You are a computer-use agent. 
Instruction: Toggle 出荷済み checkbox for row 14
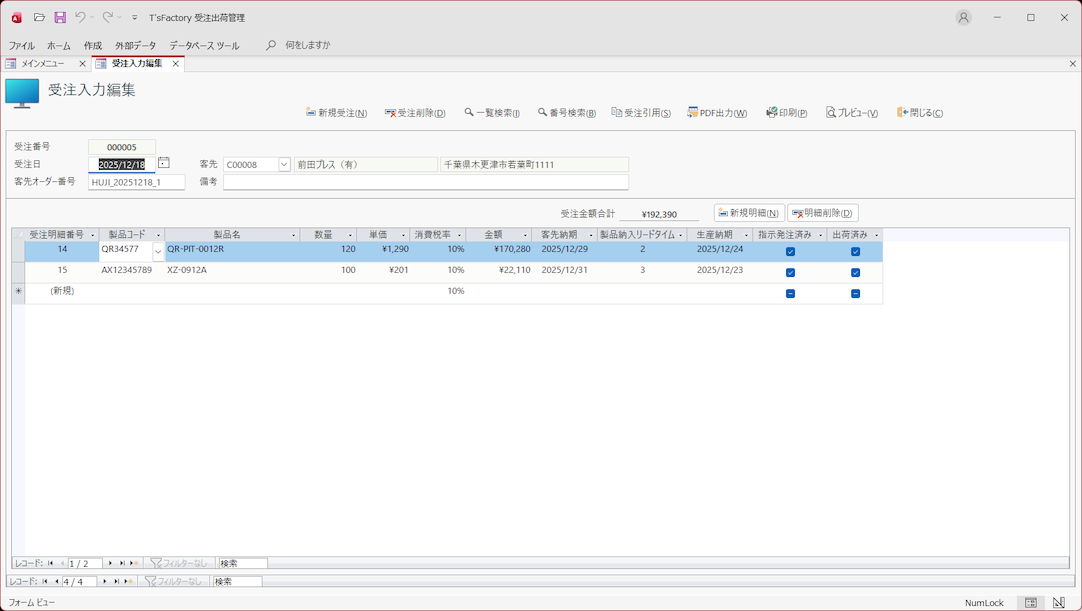point(855,251)
